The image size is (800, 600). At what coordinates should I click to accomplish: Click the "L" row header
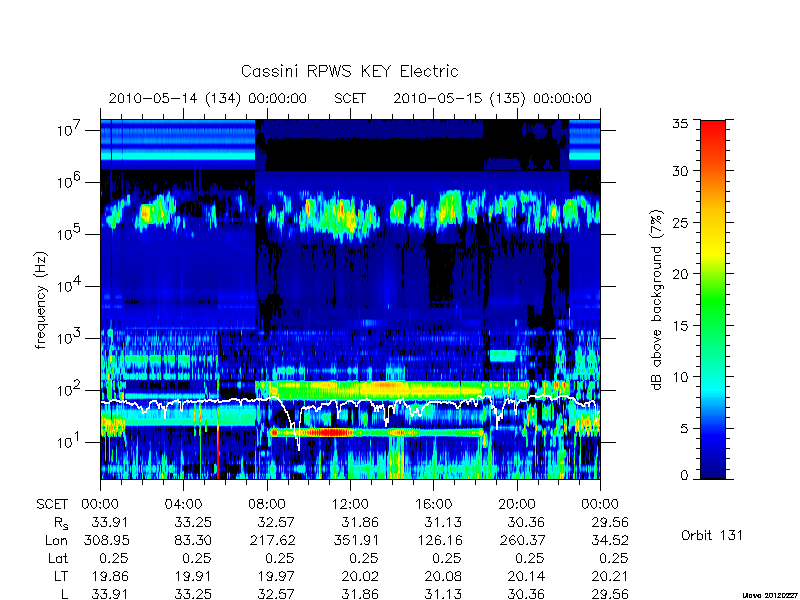pyautogui.click(x=64, y=594)
